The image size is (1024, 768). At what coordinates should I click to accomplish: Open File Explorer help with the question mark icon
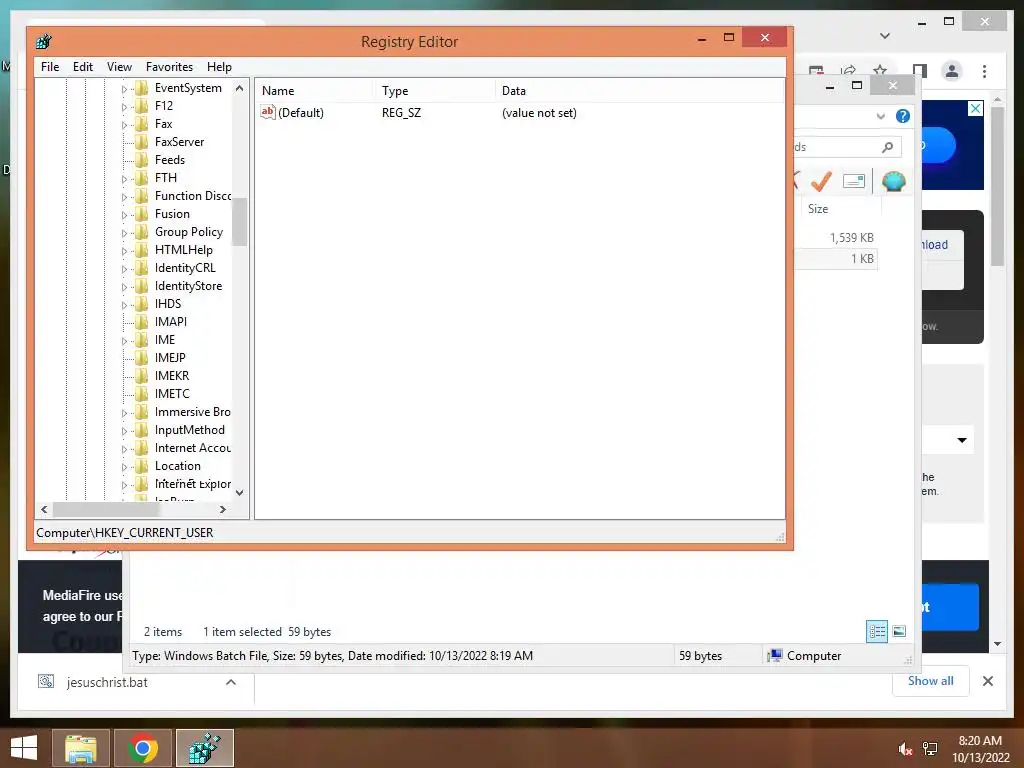(903, 116)
